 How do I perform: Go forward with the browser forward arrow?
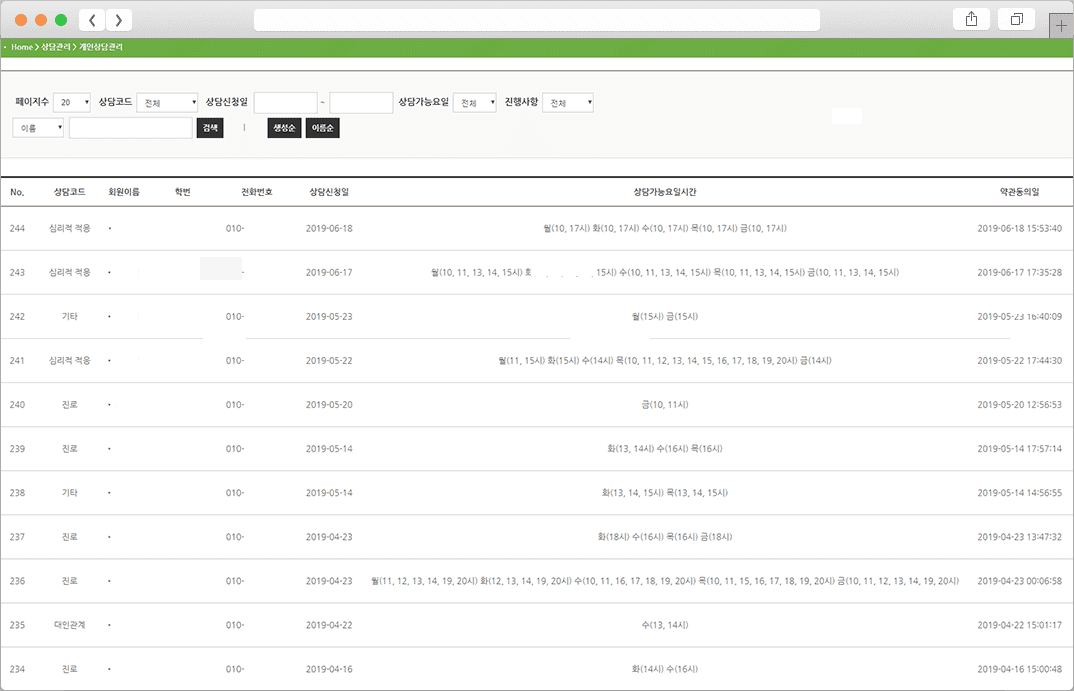point(118,20)
